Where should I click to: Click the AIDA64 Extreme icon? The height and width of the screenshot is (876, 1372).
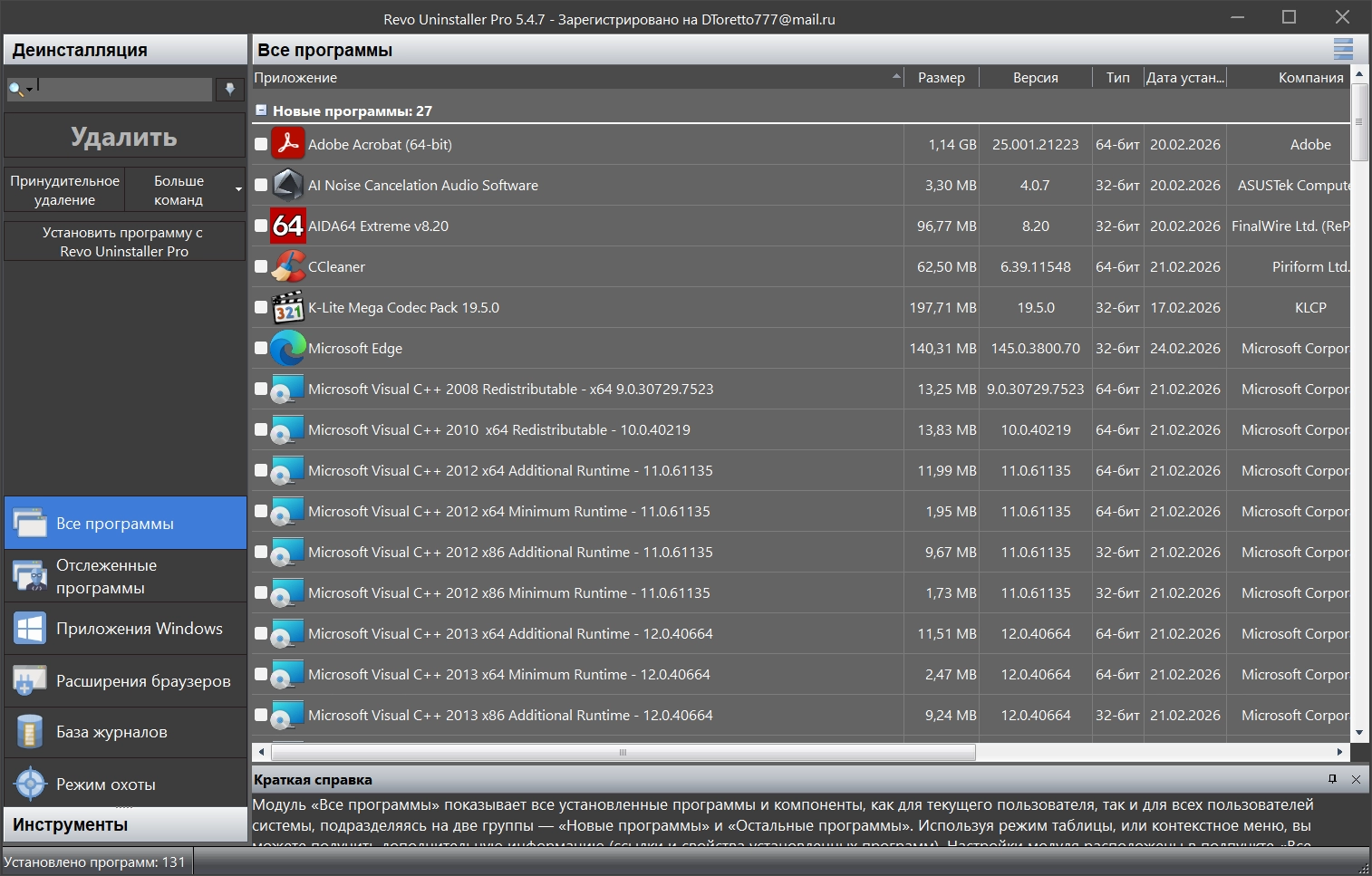288,226
